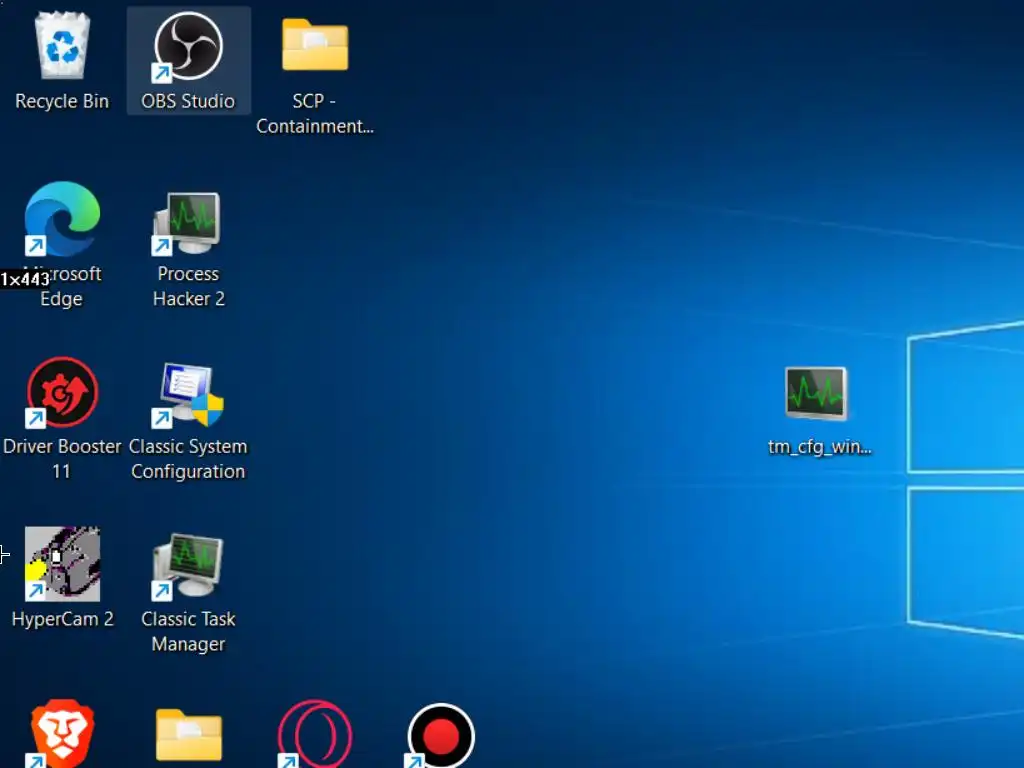The image size is (1024, 768).
Task: Select the red record circle shortcut icon
Action: [441, 735]
